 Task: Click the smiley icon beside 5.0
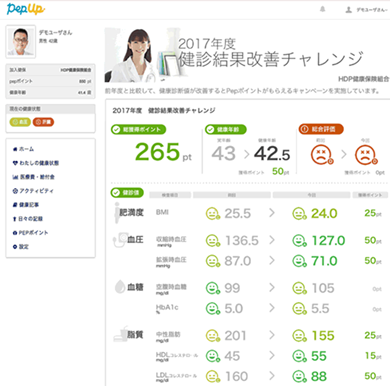click(x=213, y=309)
